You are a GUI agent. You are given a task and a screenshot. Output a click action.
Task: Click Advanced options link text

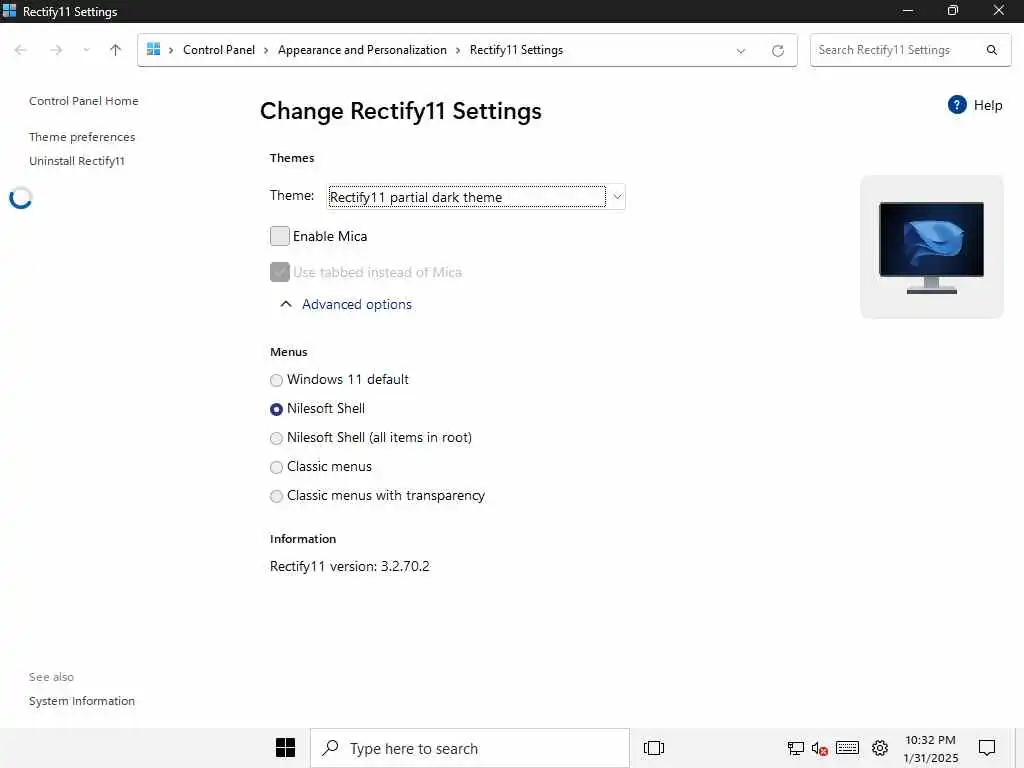(357, 304)
